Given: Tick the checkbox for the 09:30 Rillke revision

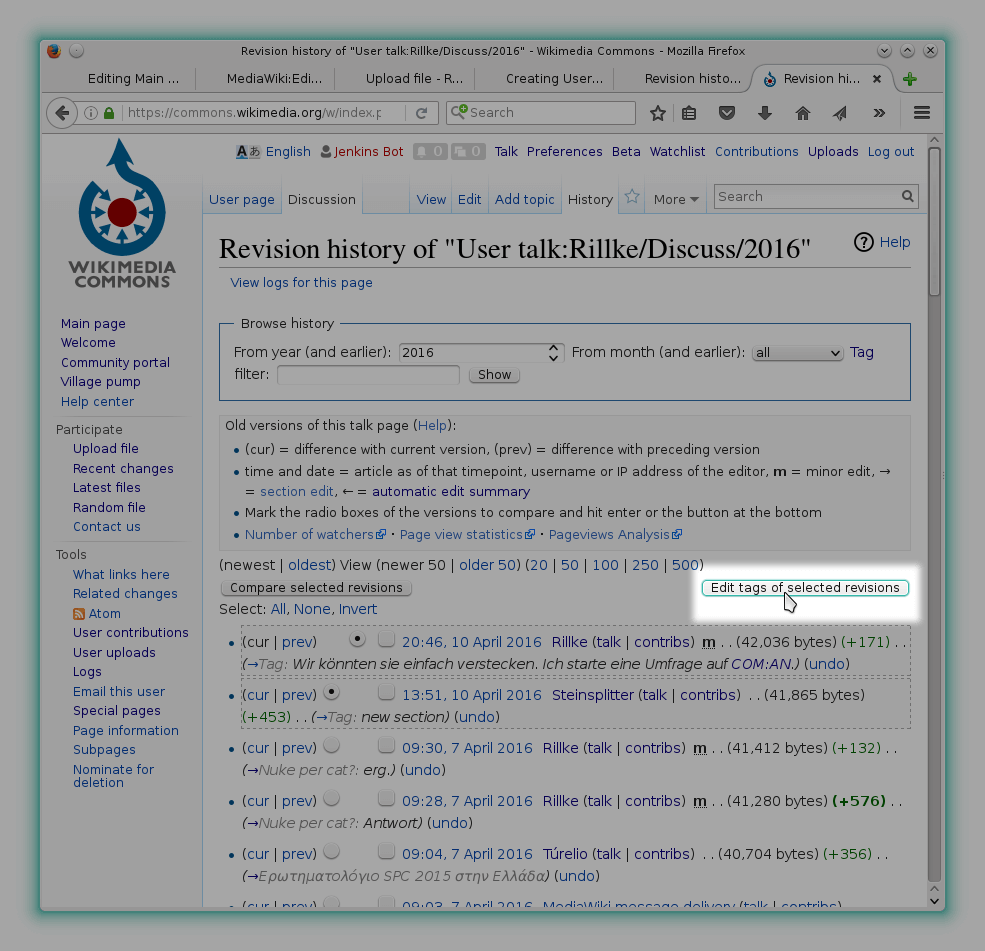Looking at the screenshot, I should click(x=386, y=747).
